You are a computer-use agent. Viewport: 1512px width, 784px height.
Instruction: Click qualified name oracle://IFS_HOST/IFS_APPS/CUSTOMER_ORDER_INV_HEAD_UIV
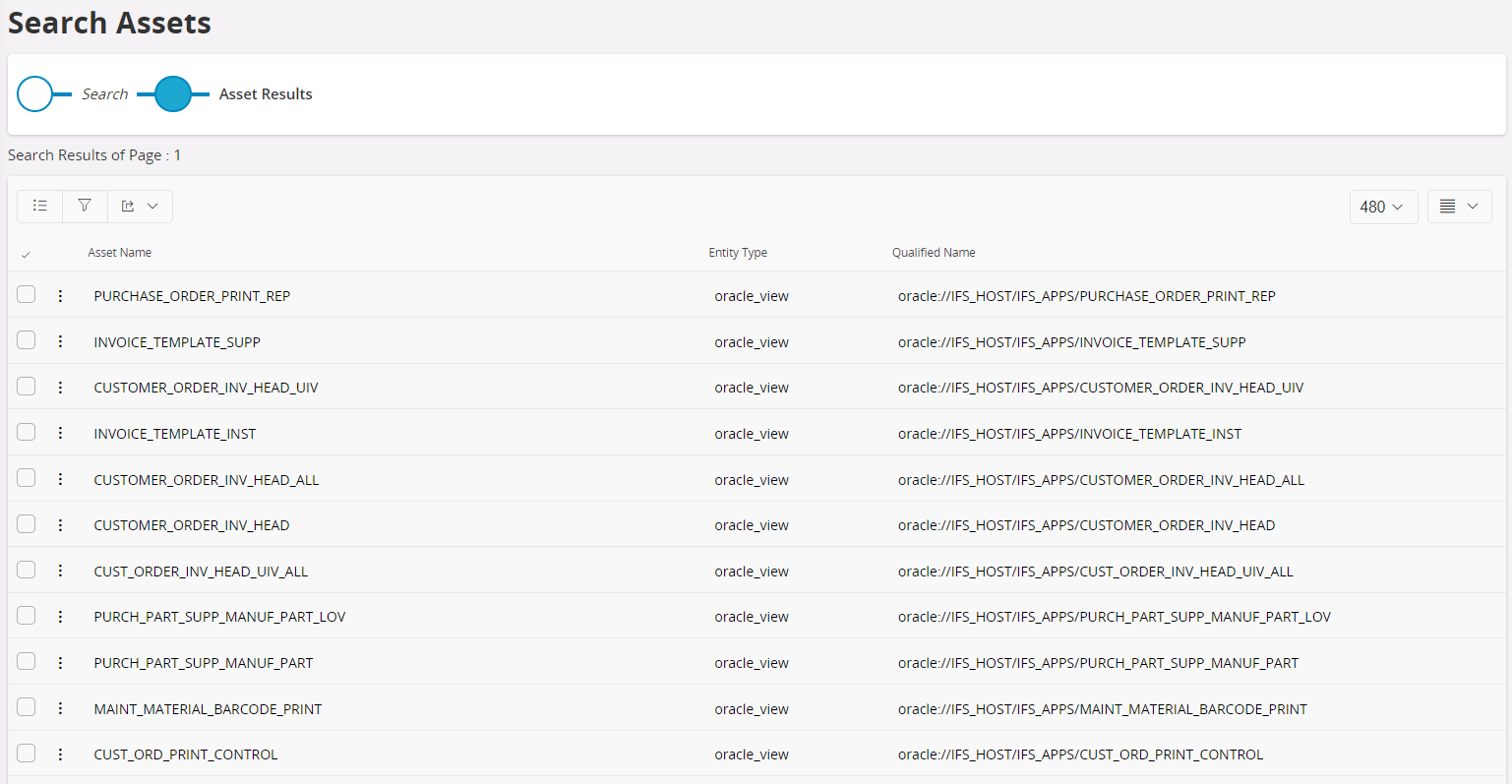[1101, 388]
